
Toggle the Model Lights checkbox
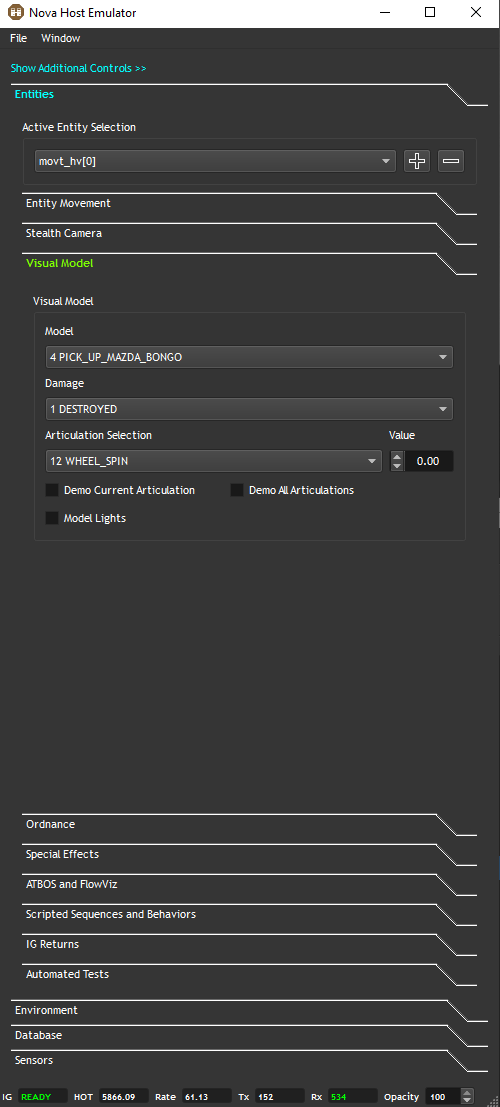[52, 518]
